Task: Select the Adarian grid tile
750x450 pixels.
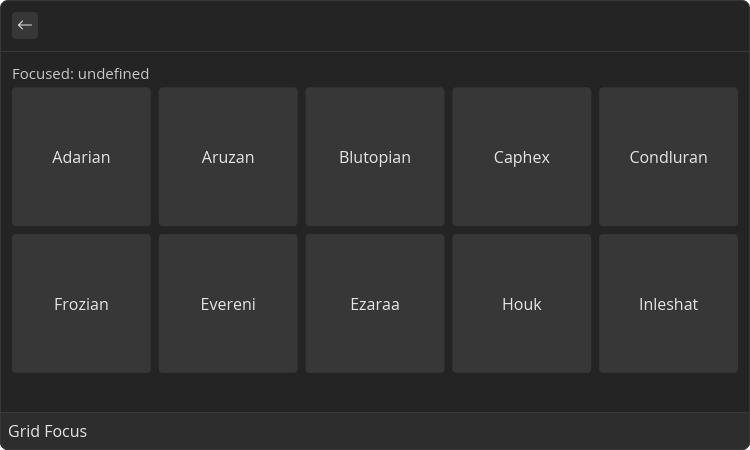Action: pos(81,156)
